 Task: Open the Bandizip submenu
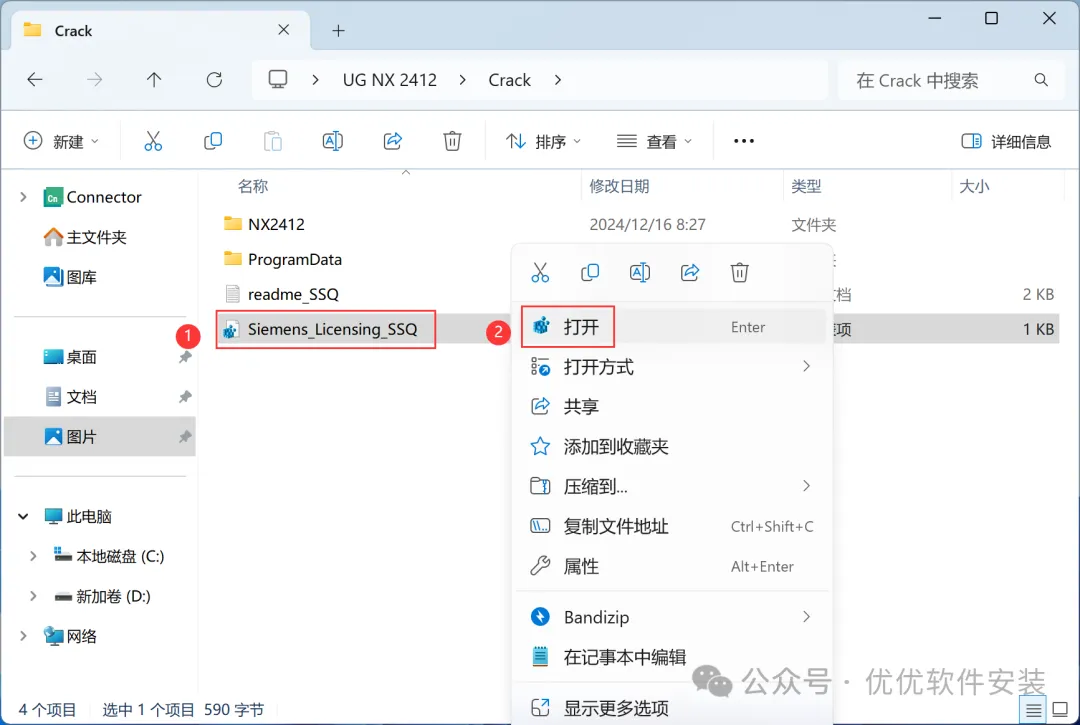[672, 617]
